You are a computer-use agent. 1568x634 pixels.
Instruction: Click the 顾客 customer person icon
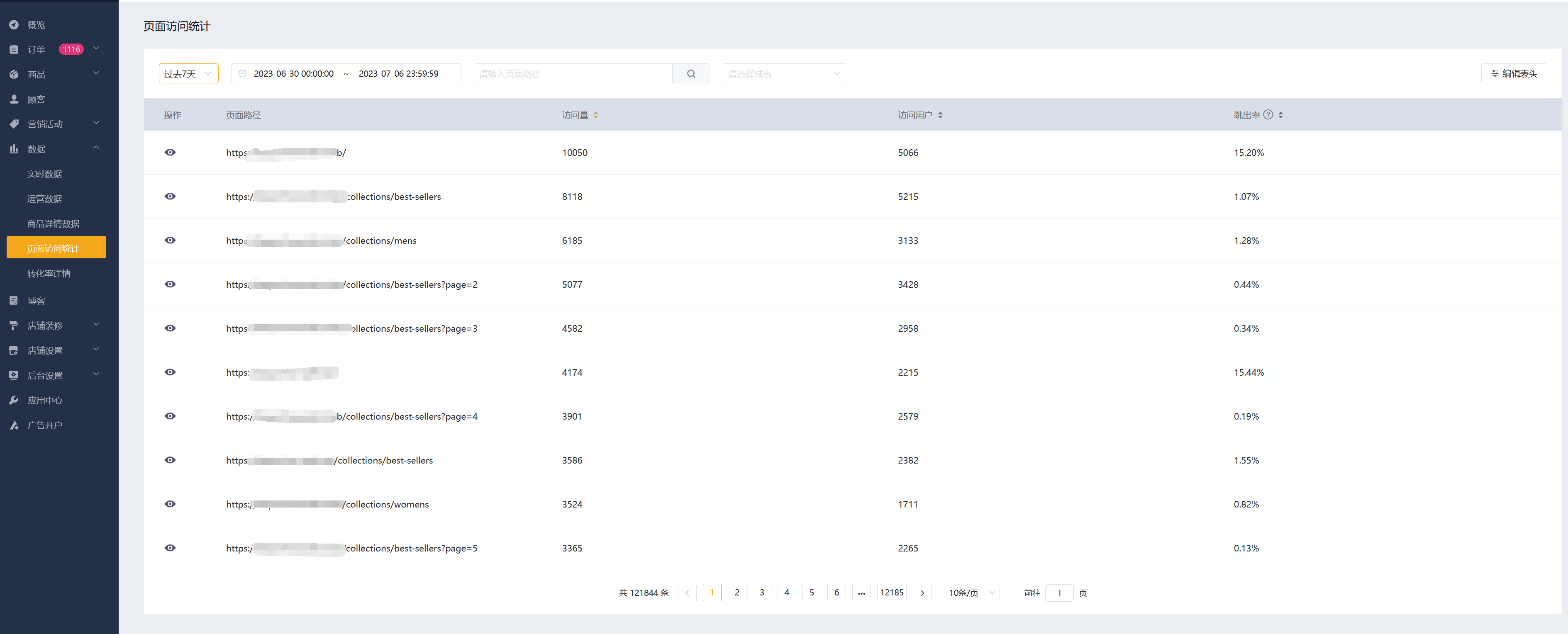(x=14, y=99)
